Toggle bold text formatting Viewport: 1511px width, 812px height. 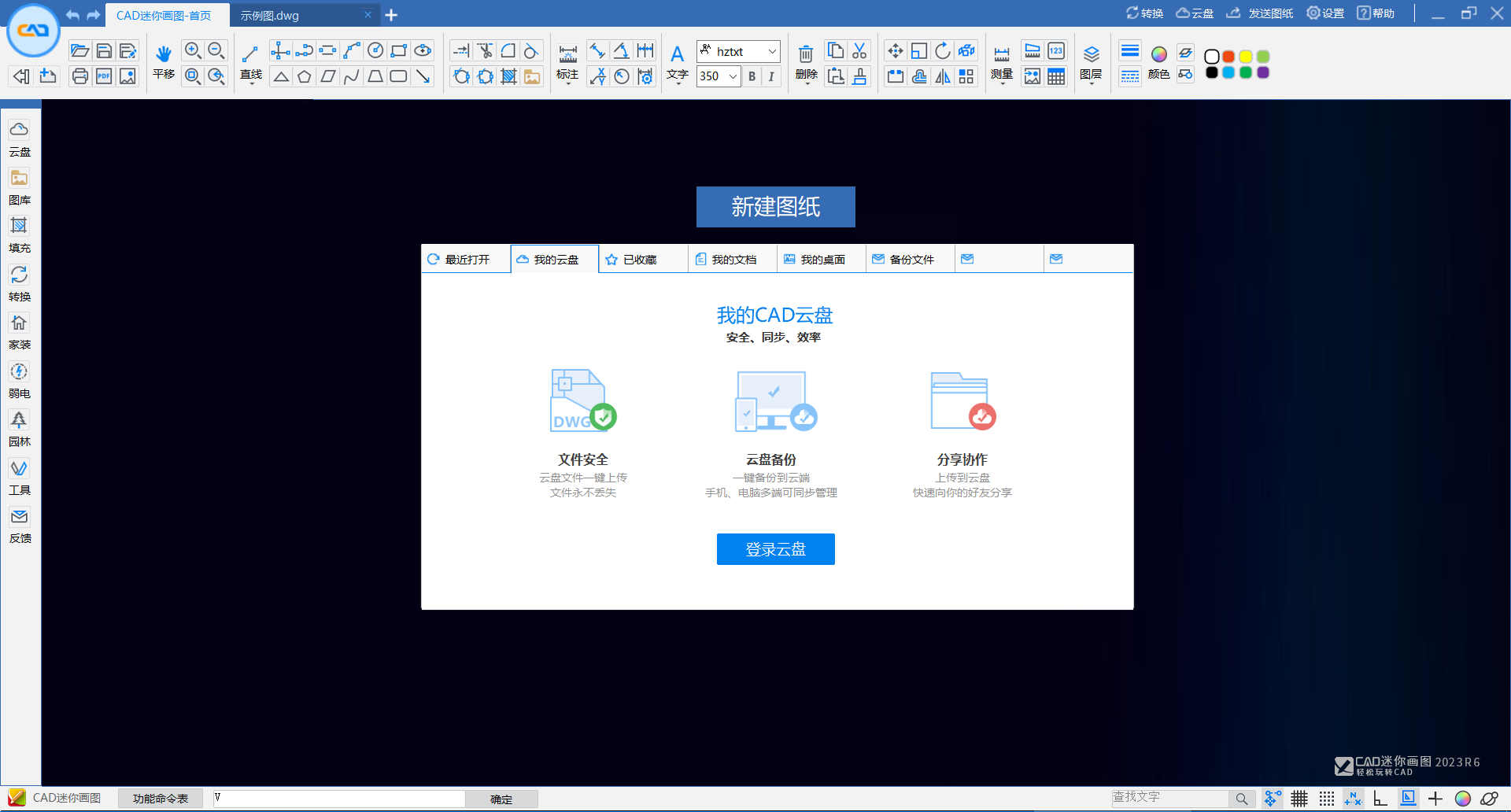(752, 76)
